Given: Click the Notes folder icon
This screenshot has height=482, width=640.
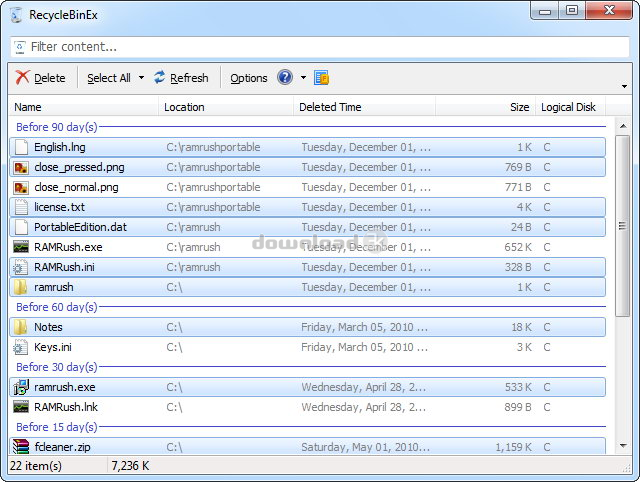Looking at the screenshot, I should coord(20,327).
